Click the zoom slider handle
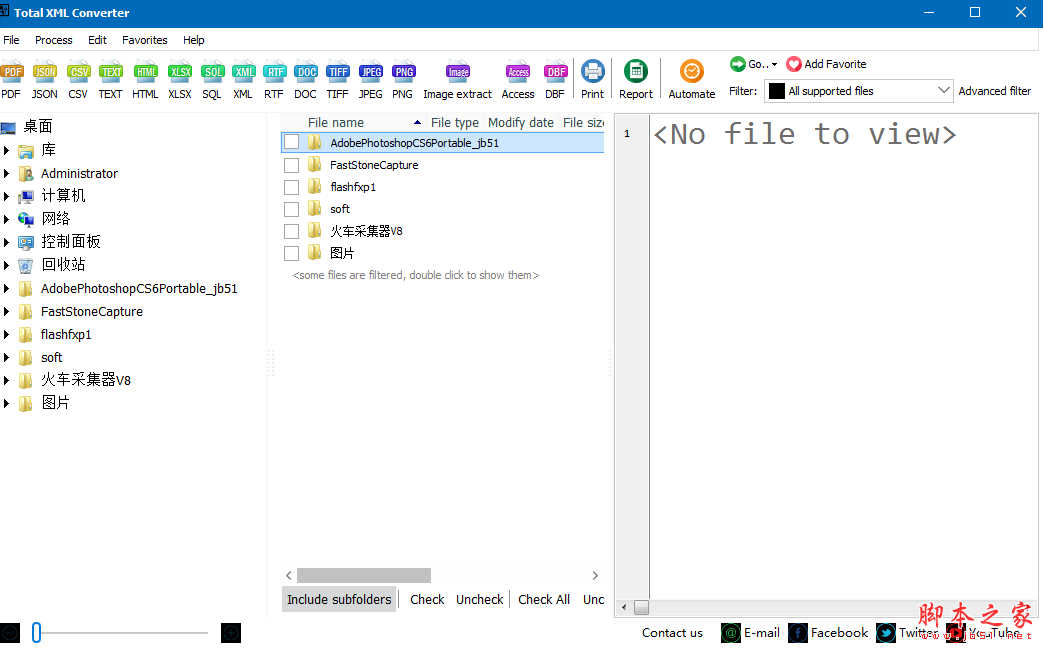Viewport: 1044px width, 648px height. pyautogui.click(x=37, y=633)
